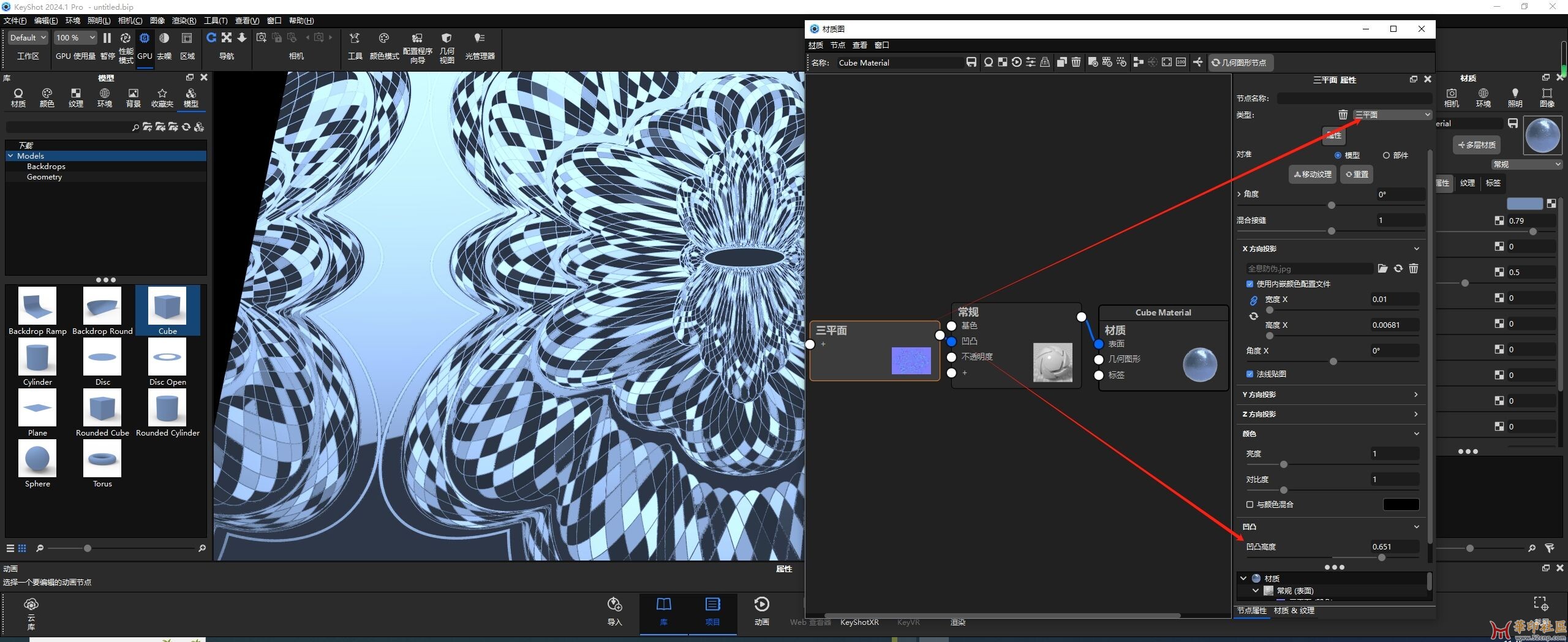The height and width of the screenshot is (642, 1568).
Task: Collapse the 凹凸 section
Action: click(1416, 527)
